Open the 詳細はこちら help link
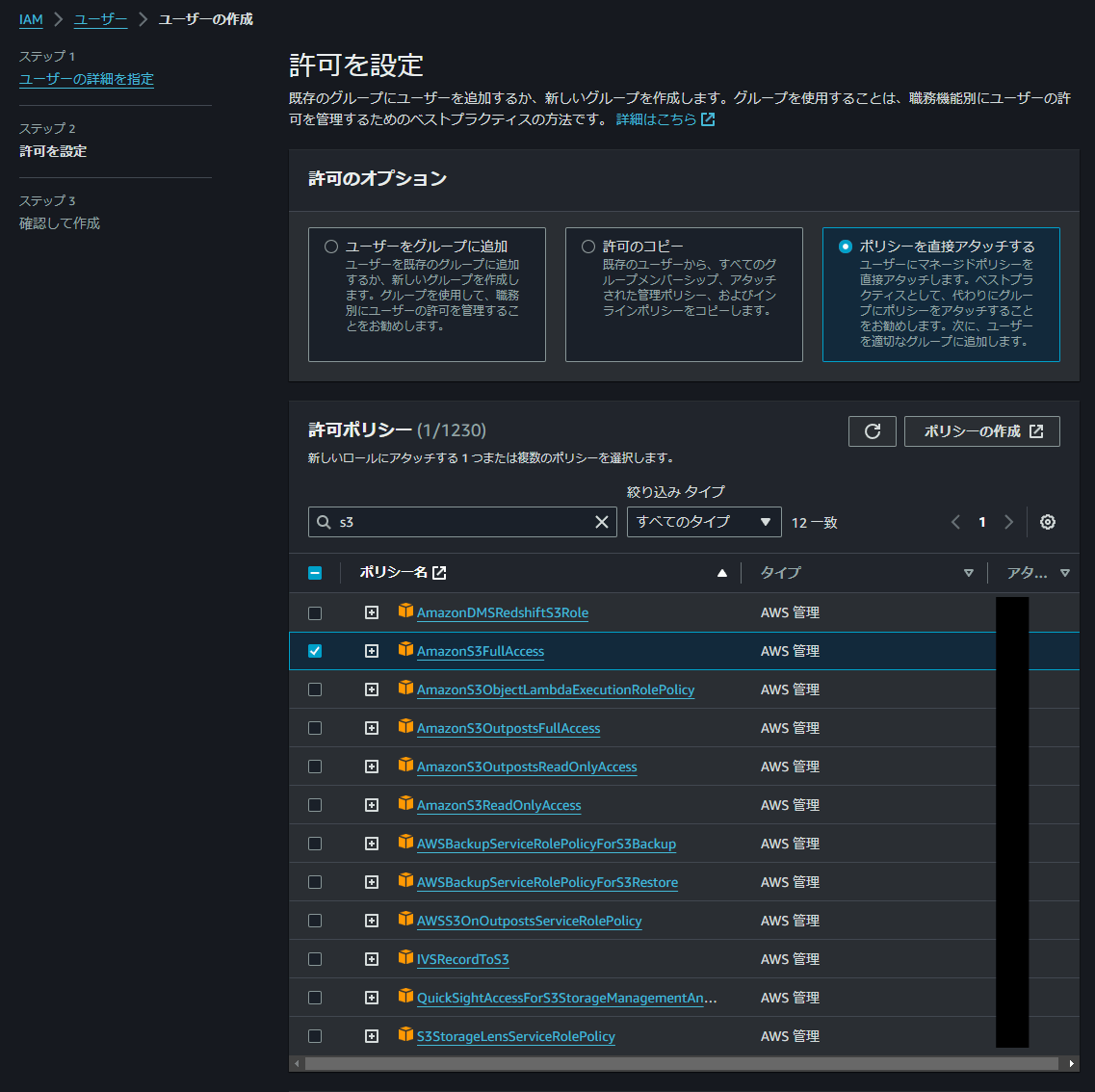The image size is (1095, 1092). click(657, 119)
